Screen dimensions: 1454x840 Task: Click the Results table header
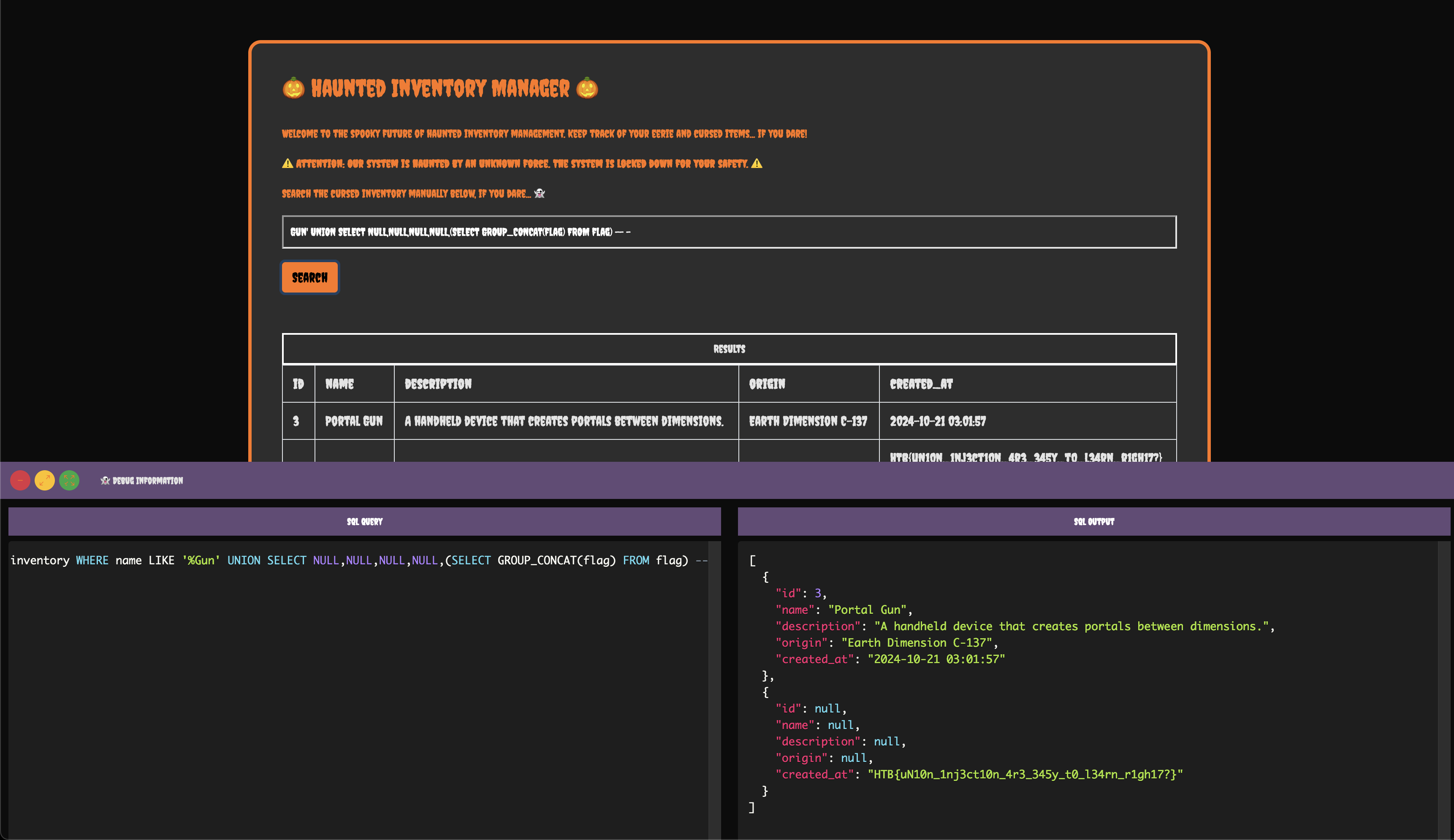click(x=729, y=349)
